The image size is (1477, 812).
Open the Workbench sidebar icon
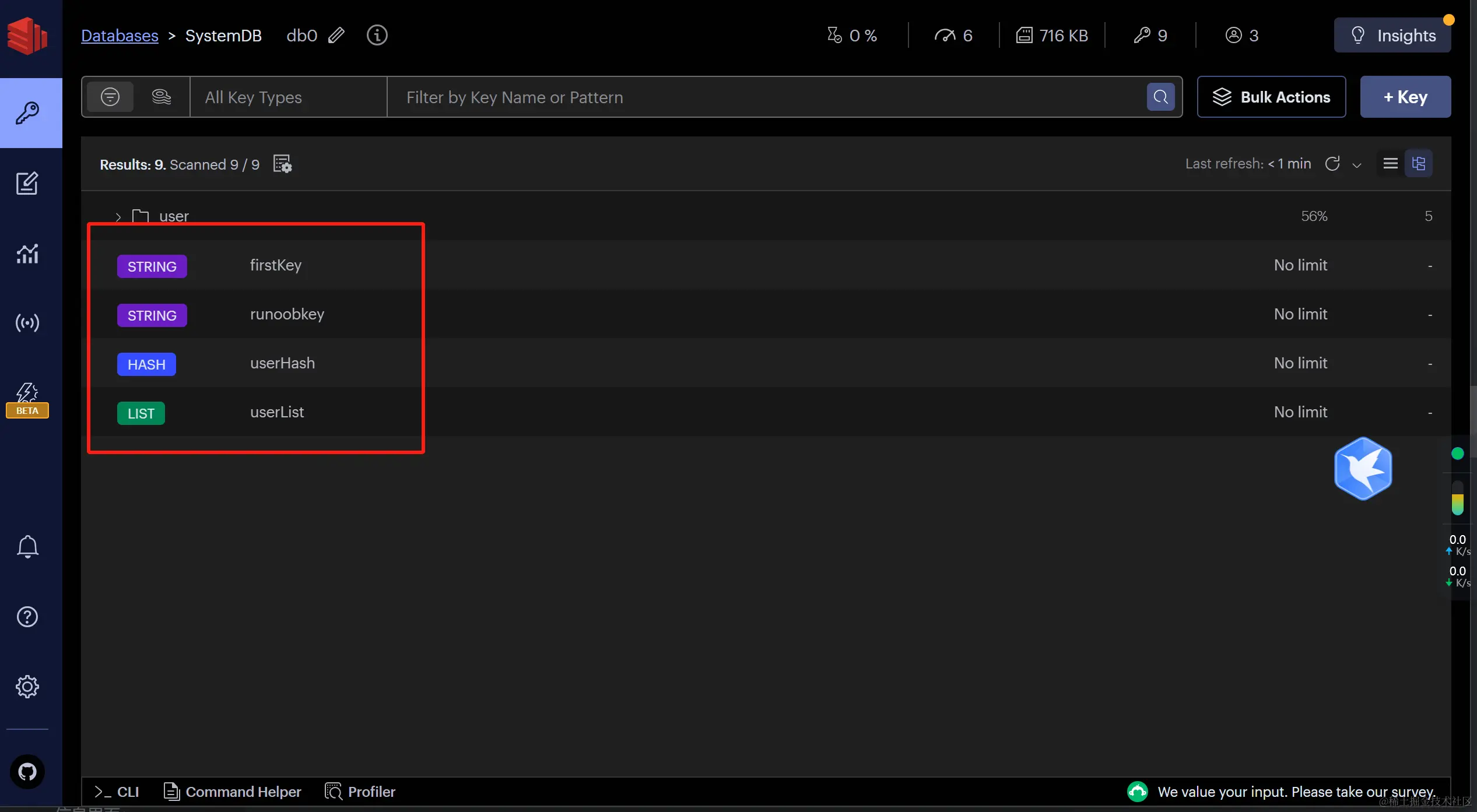(x=27, y=184)
